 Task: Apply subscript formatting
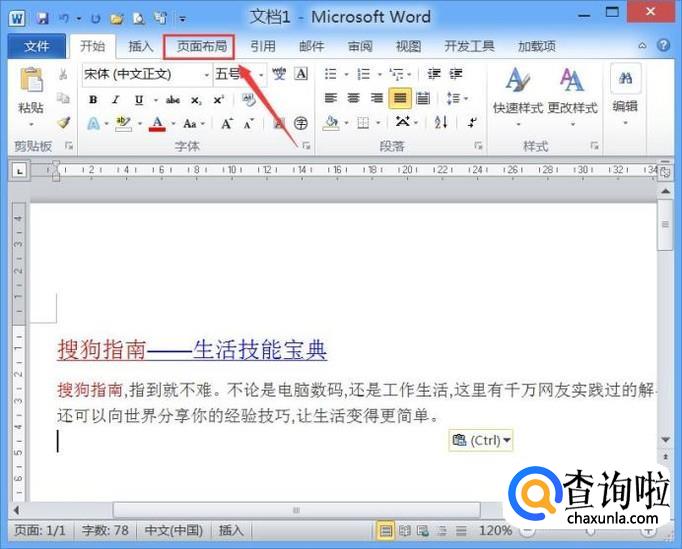(196, 100)
